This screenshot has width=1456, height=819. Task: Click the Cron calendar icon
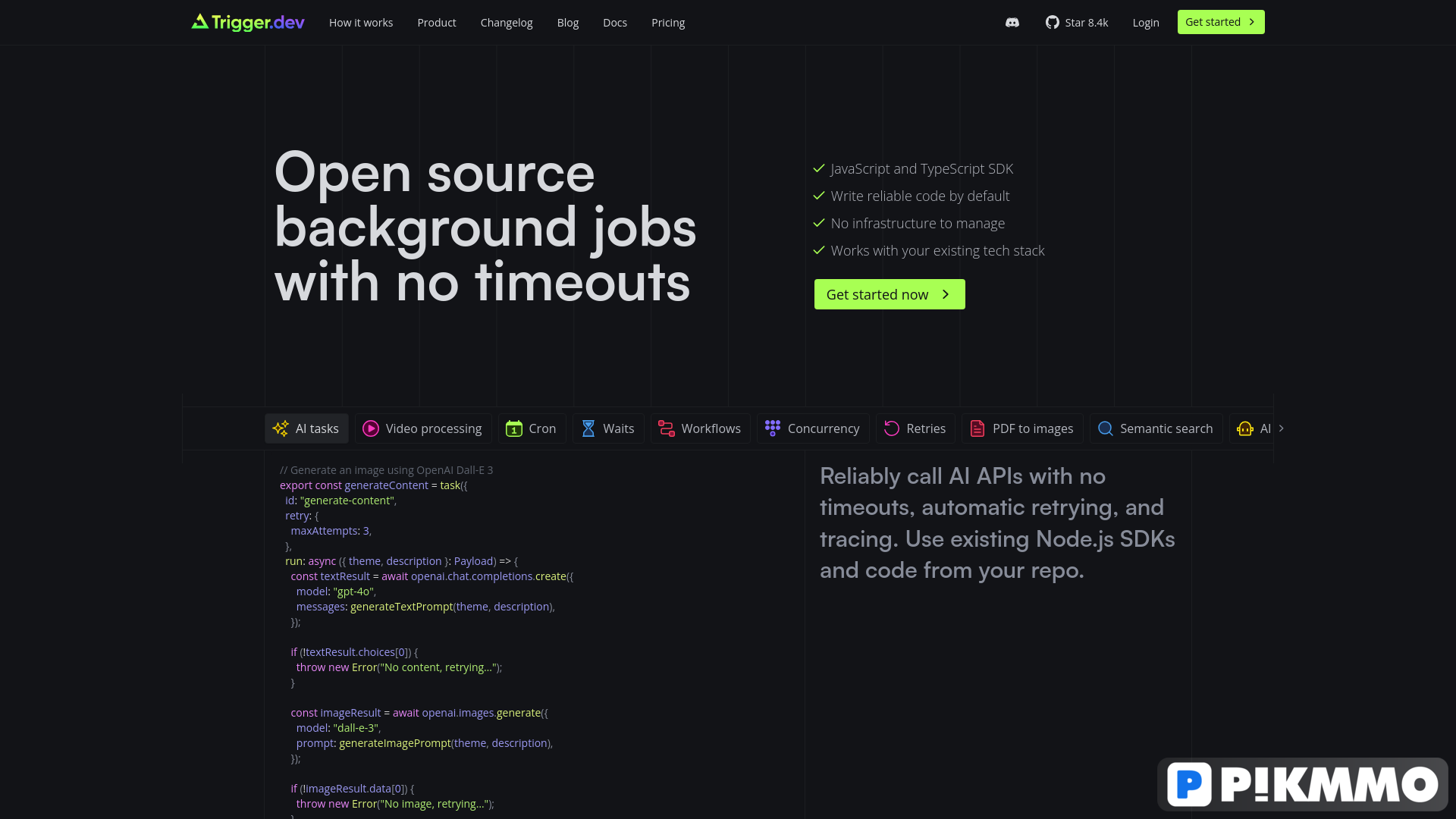514,428
